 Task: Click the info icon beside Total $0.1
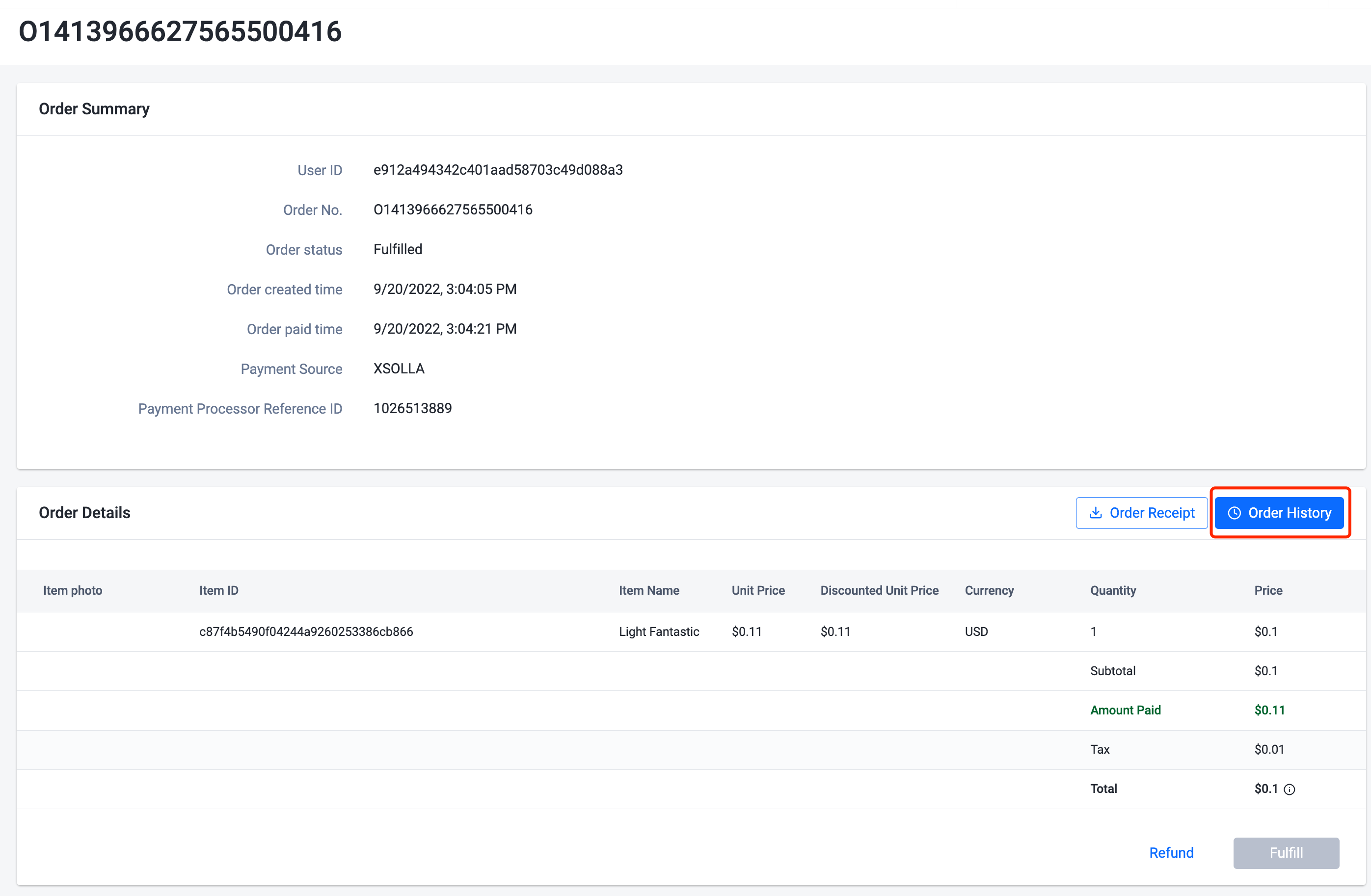(1289, 790)
